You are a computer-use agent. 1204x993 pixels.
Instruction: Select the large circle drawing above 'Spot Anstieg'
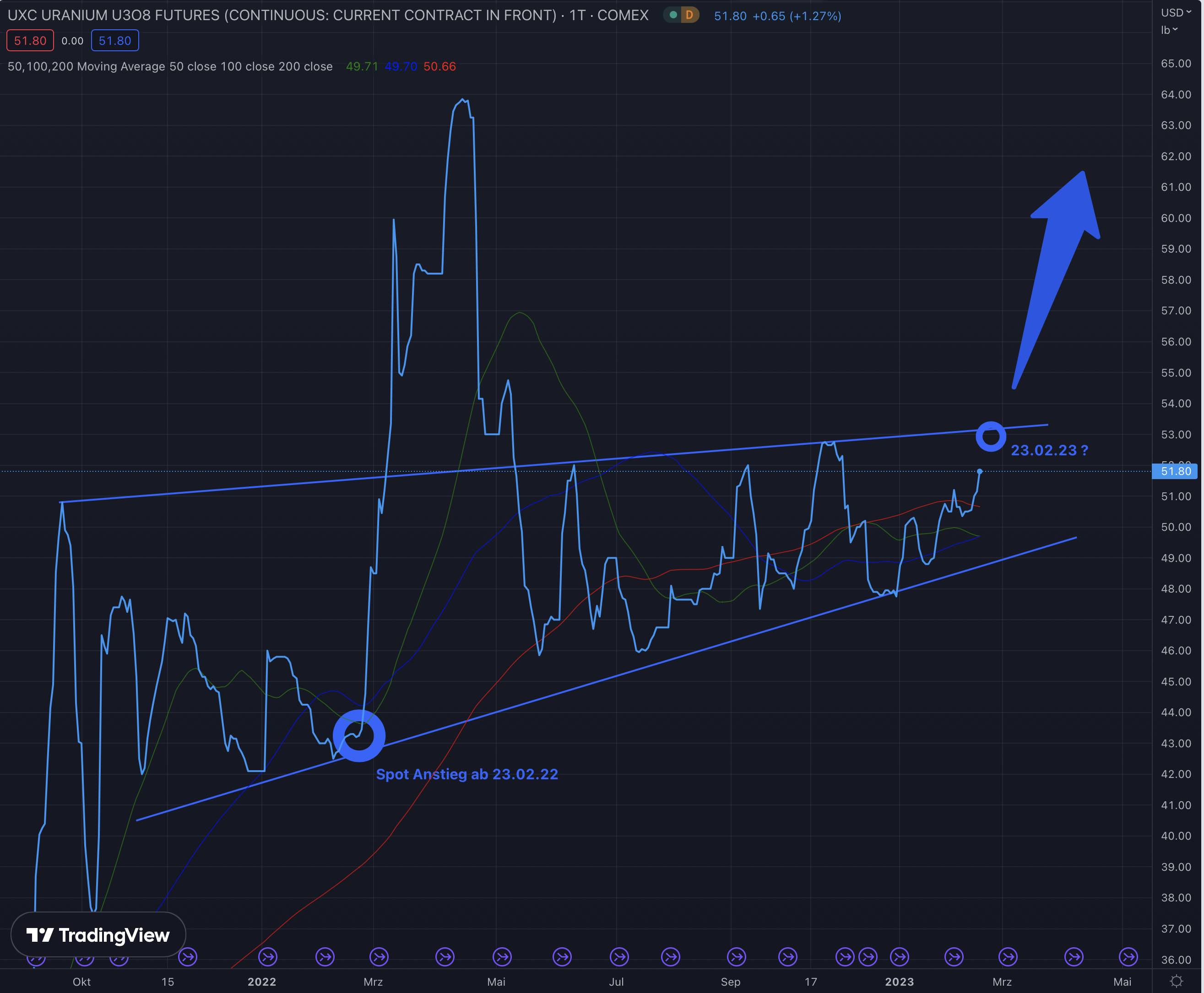coord(359,736)
